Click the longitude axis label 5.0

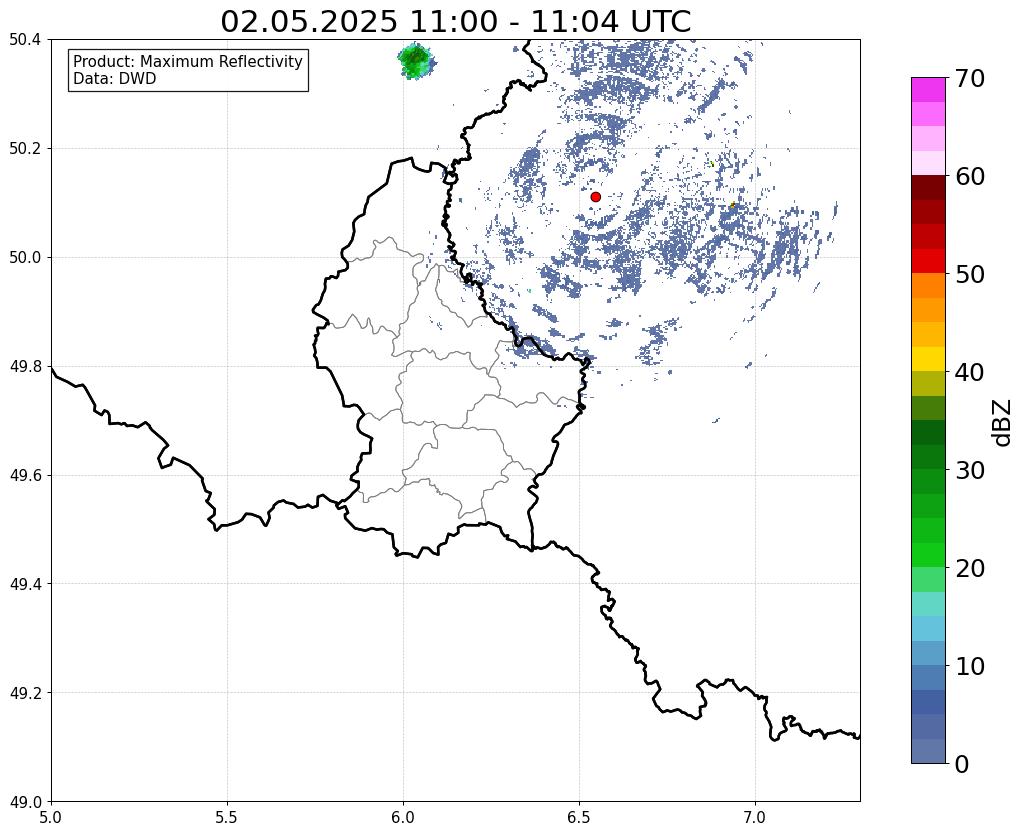[51, 817]
